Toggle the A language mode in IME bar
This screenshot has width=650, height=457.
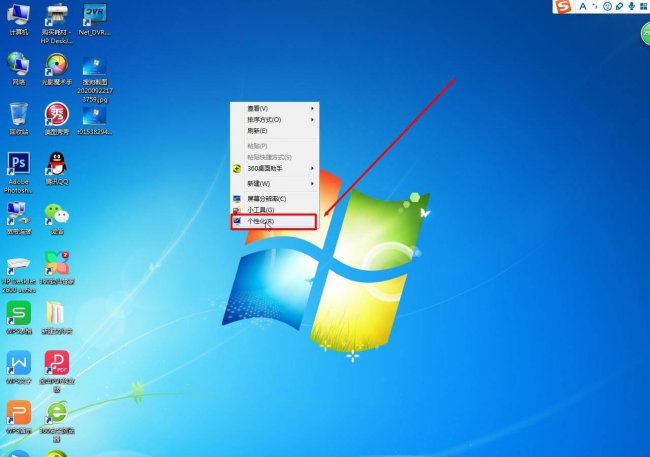[x=583, y=6]
